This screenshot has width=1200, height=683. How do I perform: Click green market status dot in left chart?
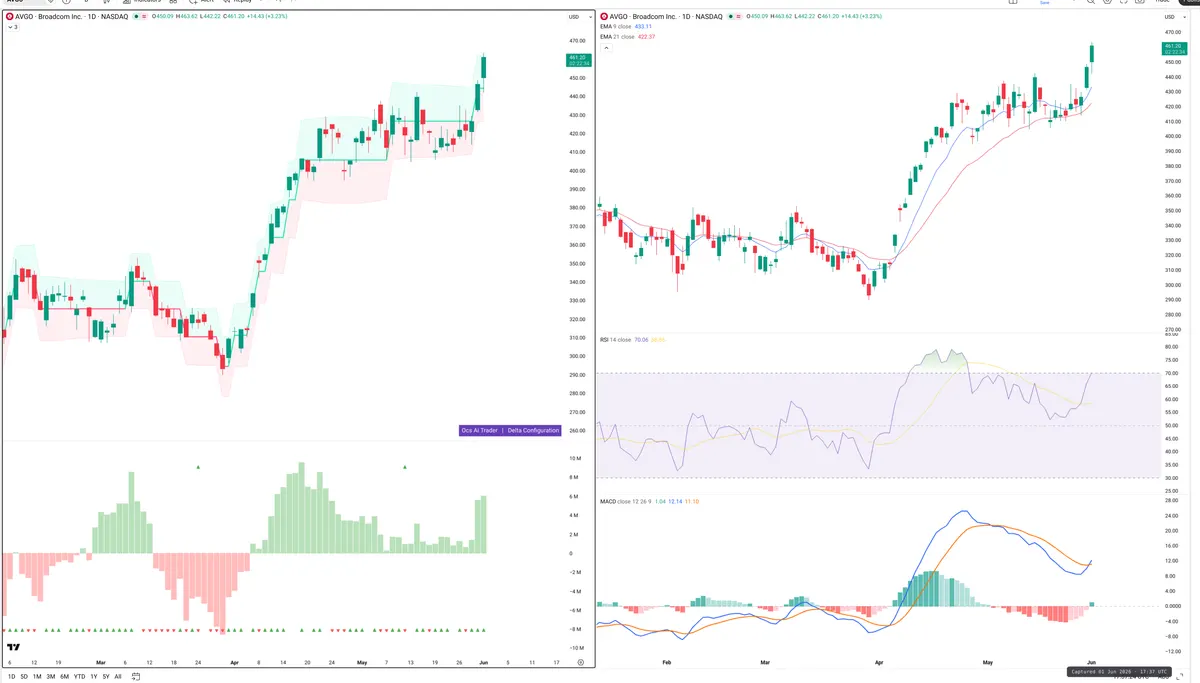pos(136,16)
